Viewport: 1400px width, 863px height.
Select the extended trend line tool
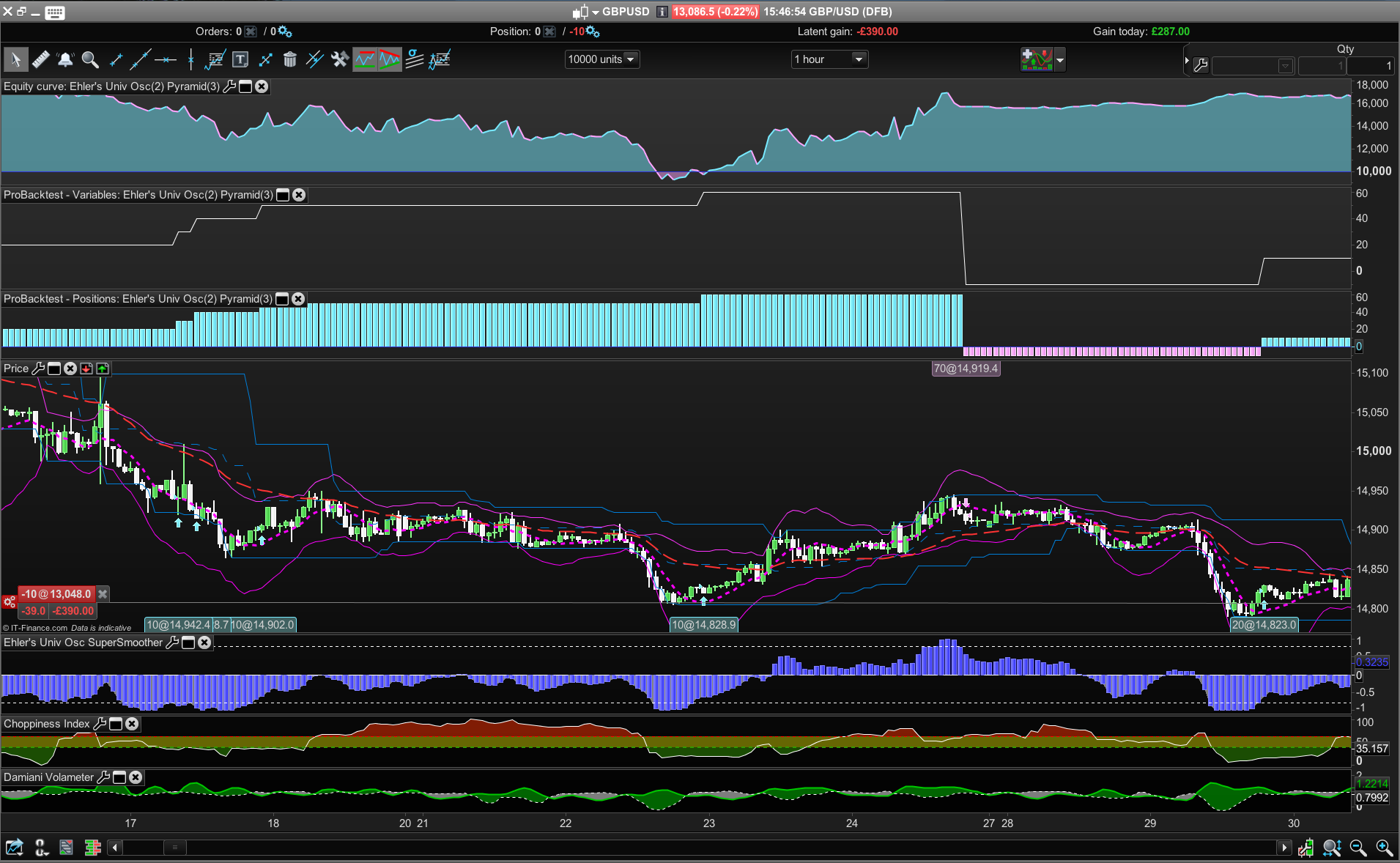(141, 59)
